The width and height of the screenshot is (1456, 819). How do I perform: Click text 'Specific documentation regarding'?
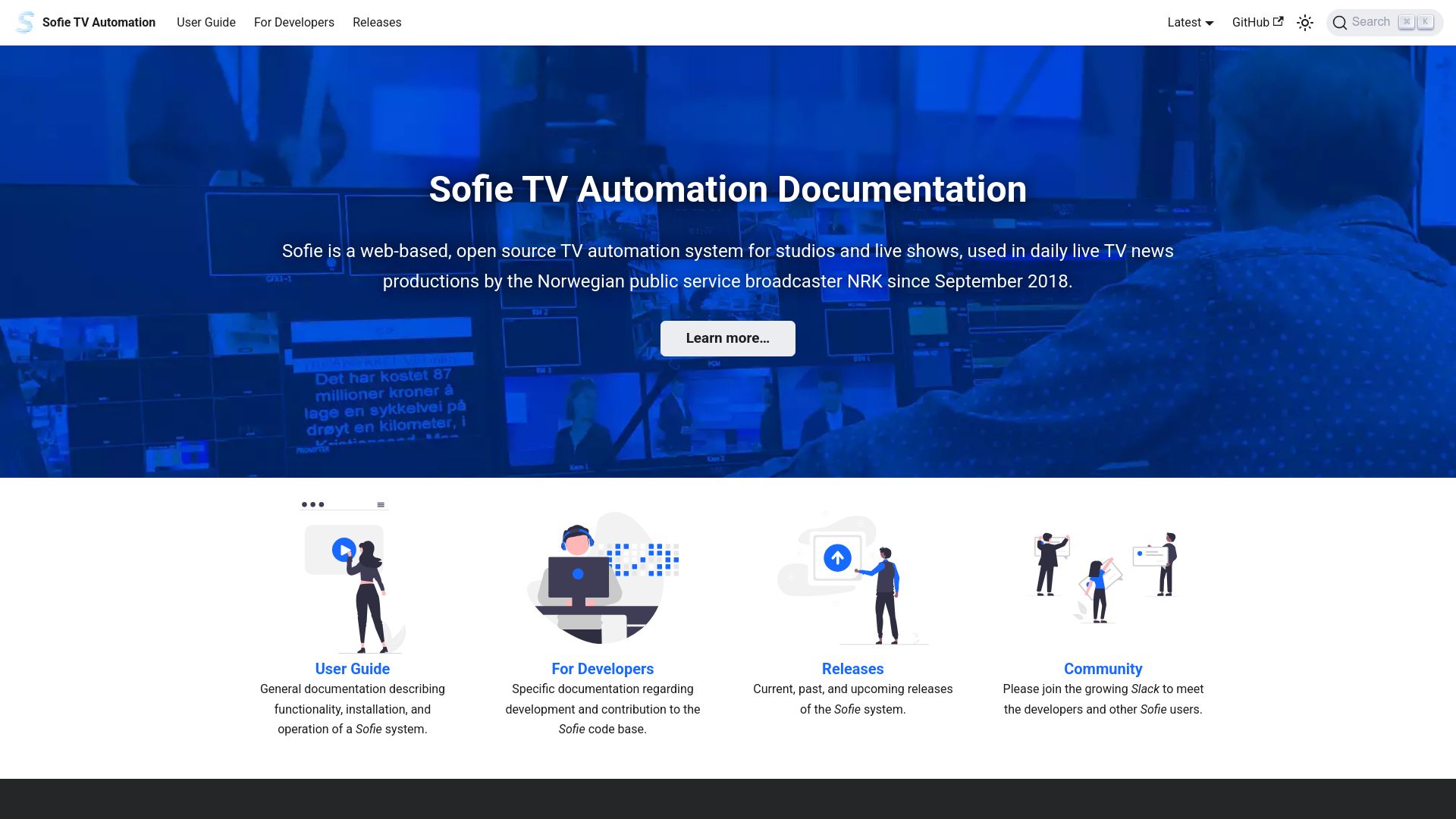pyautogui.click(x=603, y=689)
